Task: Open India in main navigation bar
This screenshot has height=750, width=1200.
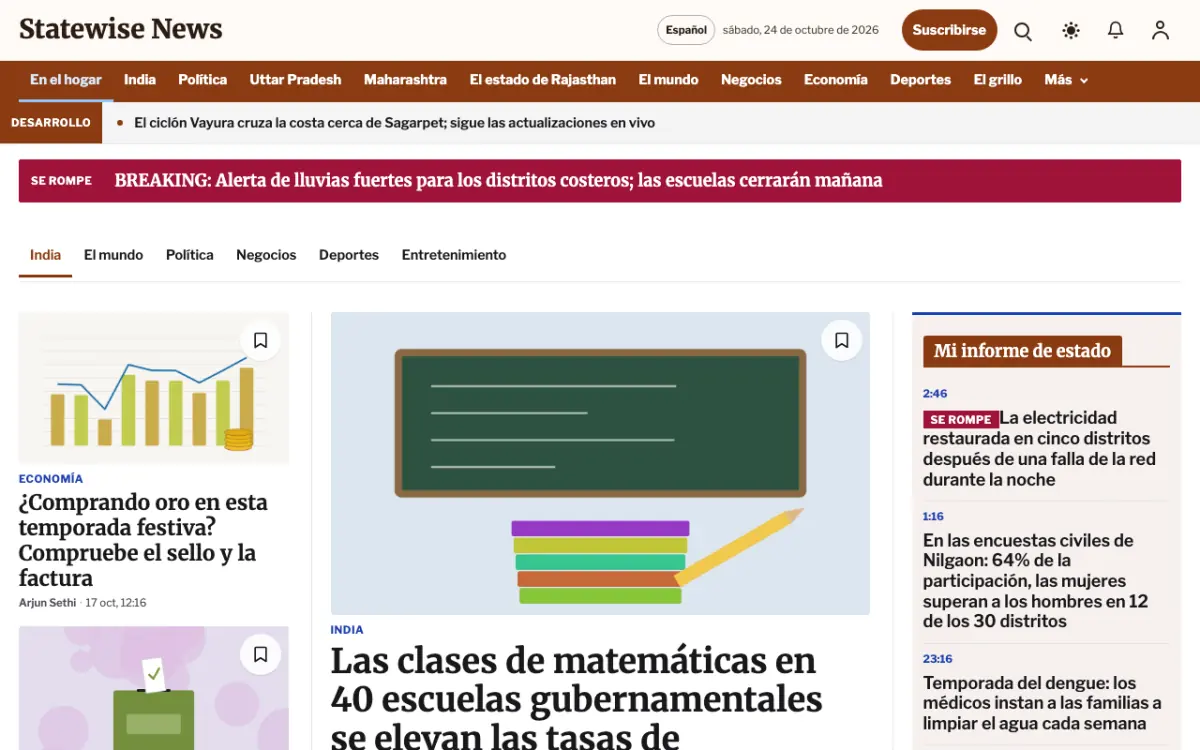Action: 140,80
